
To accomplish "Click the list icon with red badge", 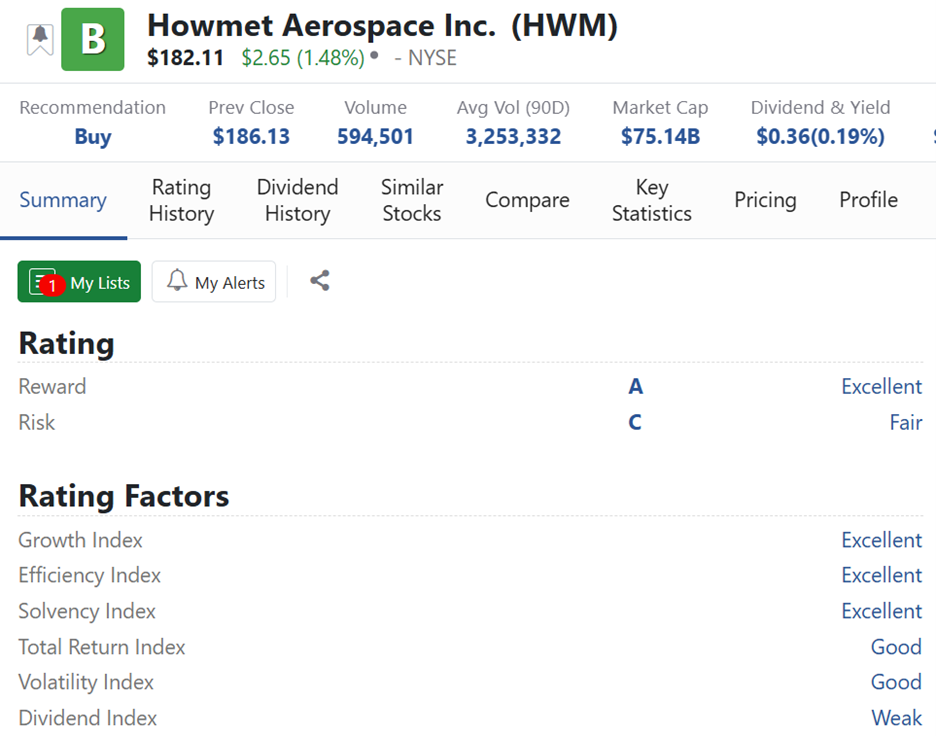I will click(45, 282).
